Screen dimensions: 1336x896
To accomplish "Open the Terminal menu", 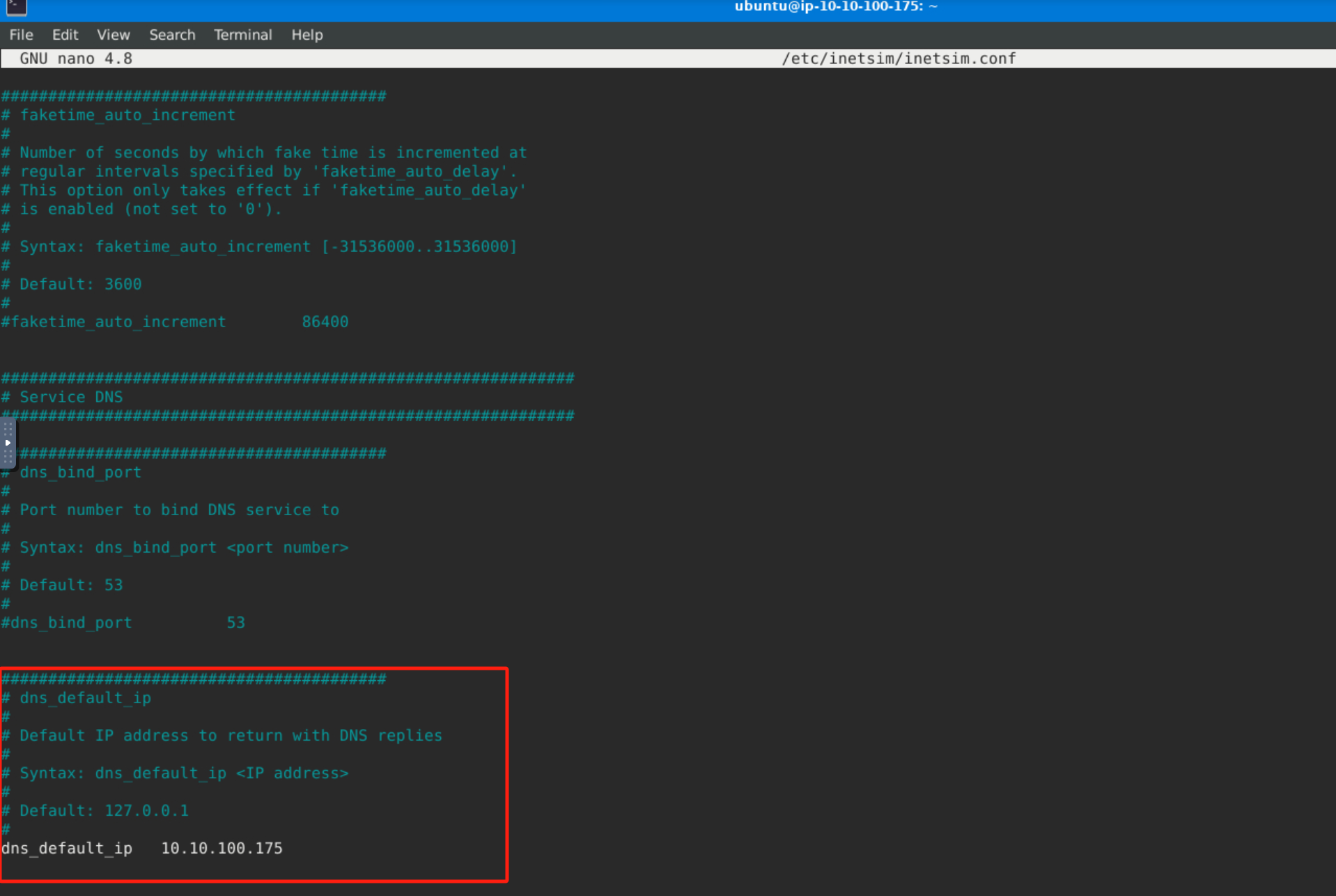I will coord(242,35).
